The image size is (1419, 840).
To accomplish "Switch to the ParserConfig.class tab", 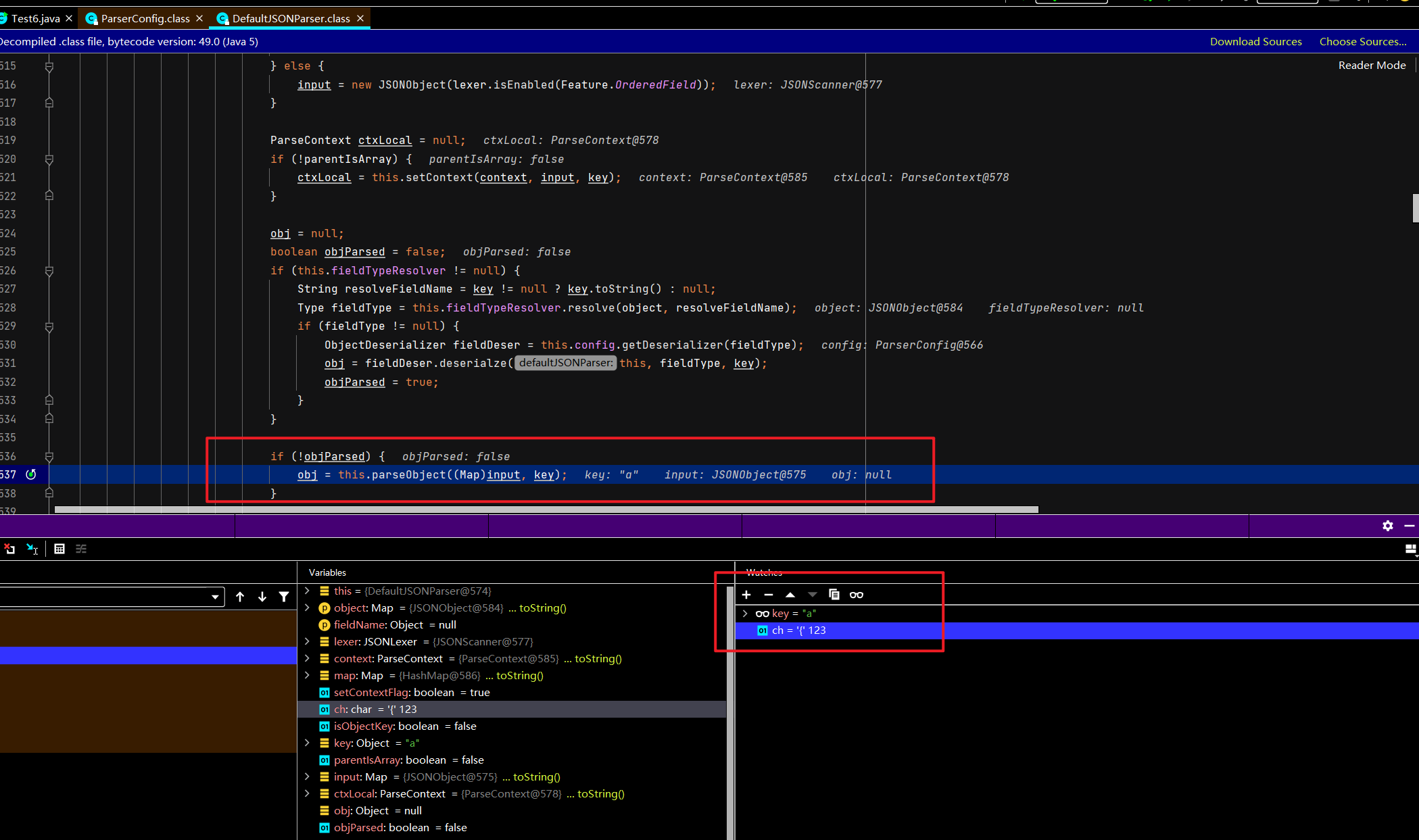I will tap(145, 18).
